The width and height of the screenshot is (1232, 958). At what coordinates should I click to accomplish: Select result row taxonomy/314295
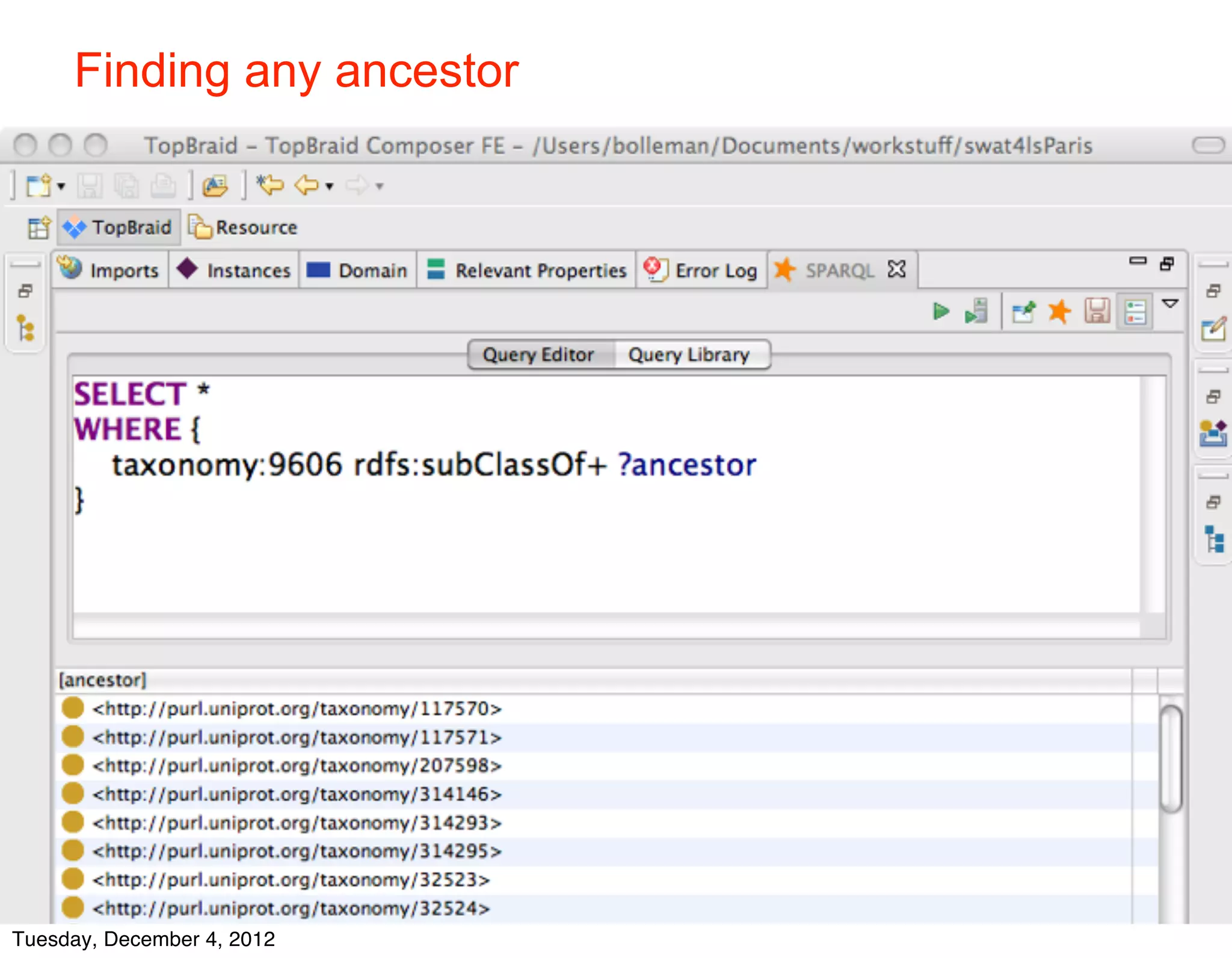pyautogui.click(x=608, y=851)
